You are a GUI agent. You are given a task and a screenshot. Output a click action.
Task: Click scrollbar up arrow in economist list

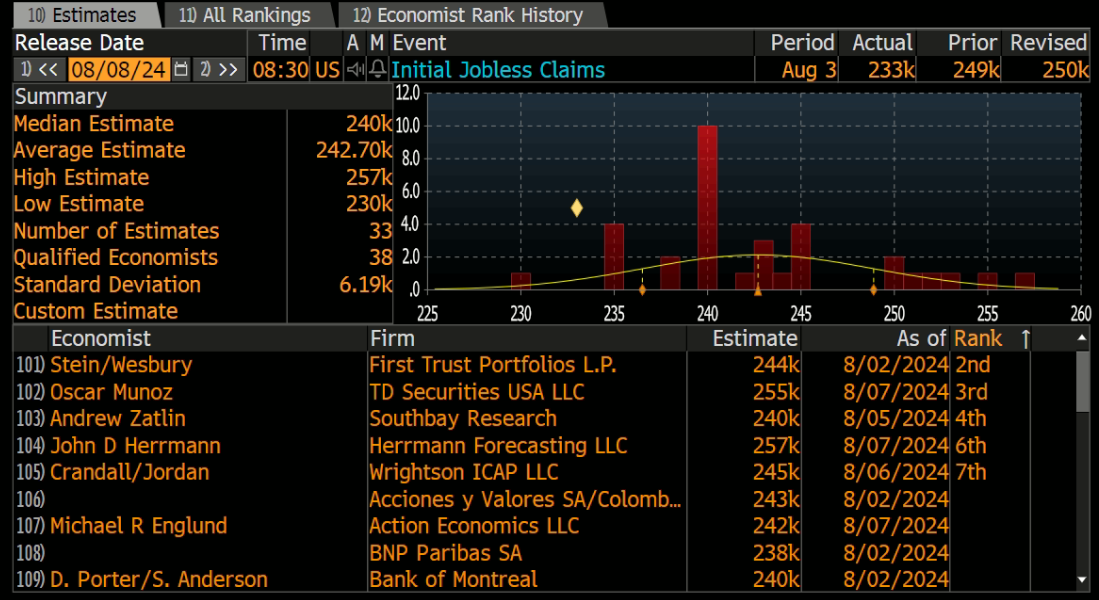[1083, 339]
